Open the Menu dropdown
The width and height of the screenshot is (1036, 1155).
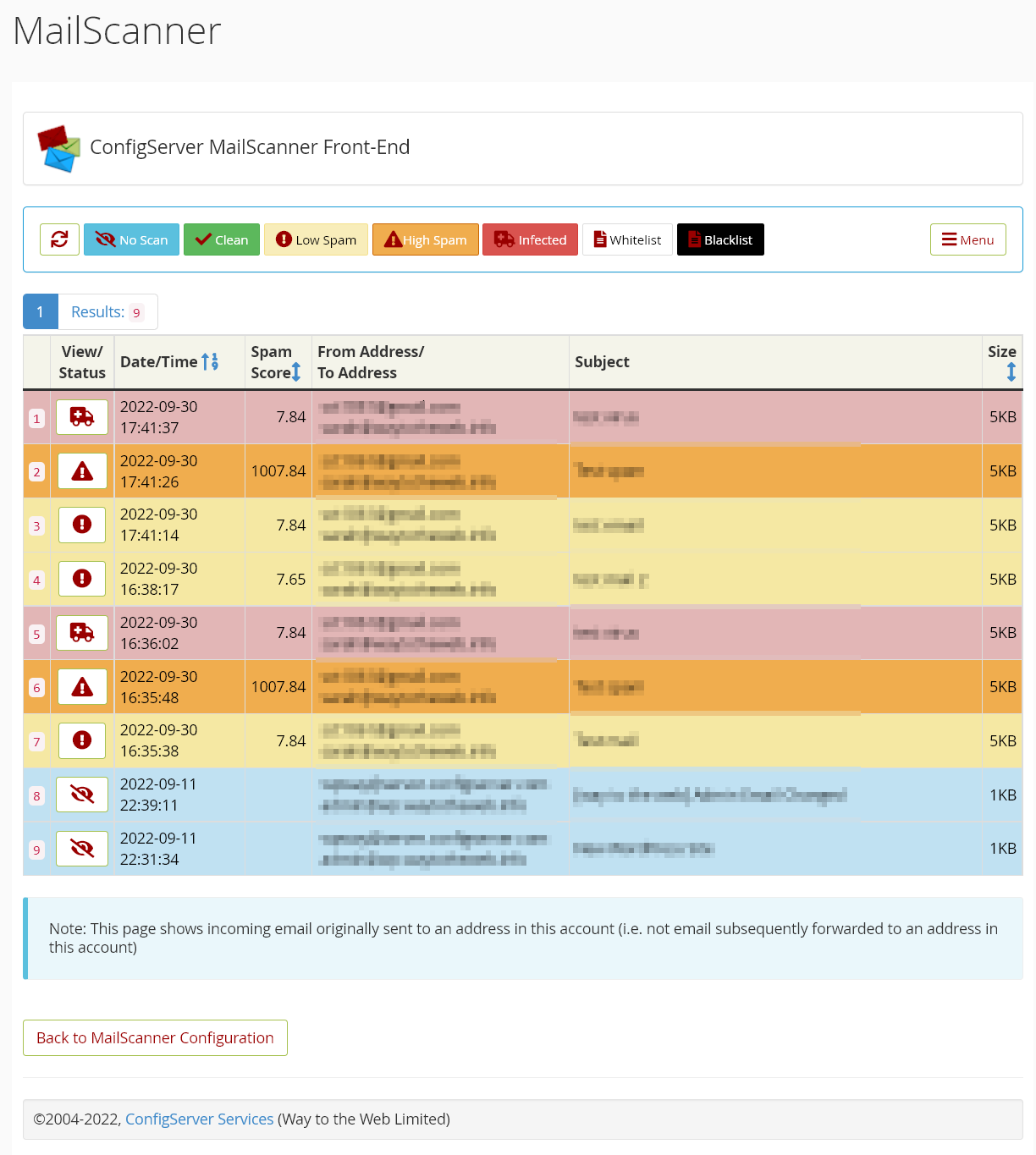tap(967, 239)
